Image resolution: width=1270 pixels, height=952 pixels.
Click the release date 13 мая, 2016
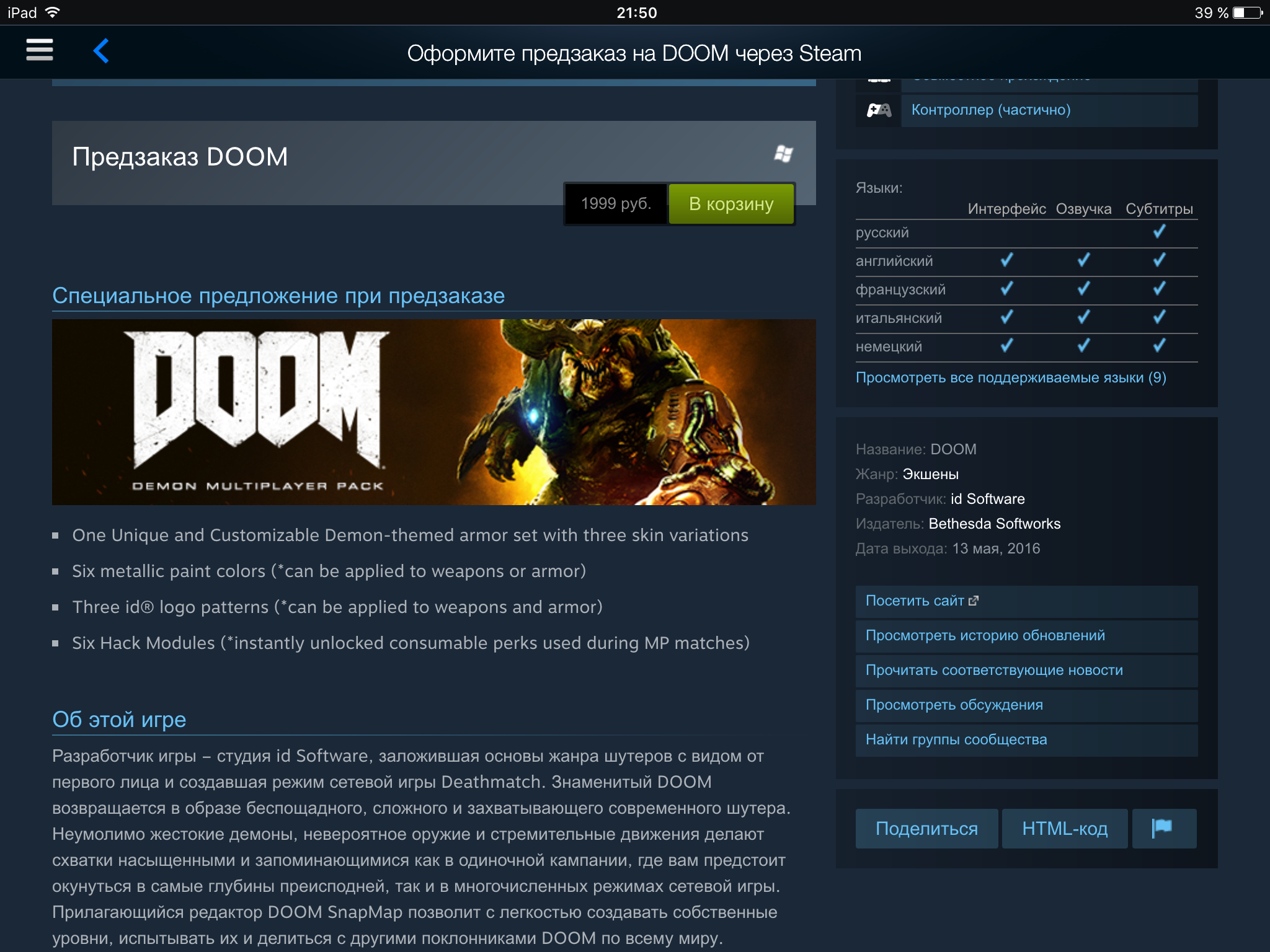[x=996, y=549]
